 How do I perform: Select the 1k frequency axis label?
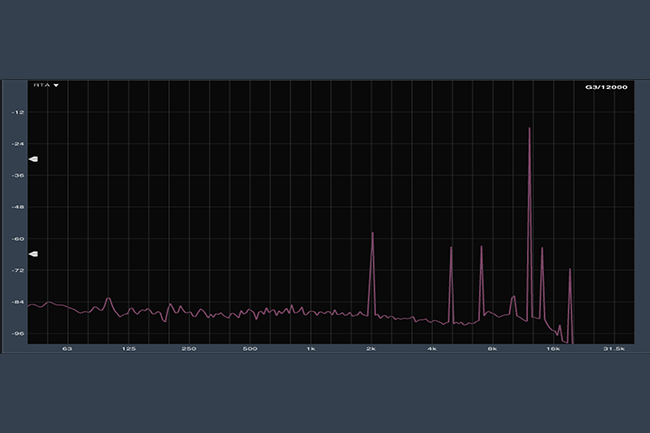pyautogui.click(x=311, y=349)
